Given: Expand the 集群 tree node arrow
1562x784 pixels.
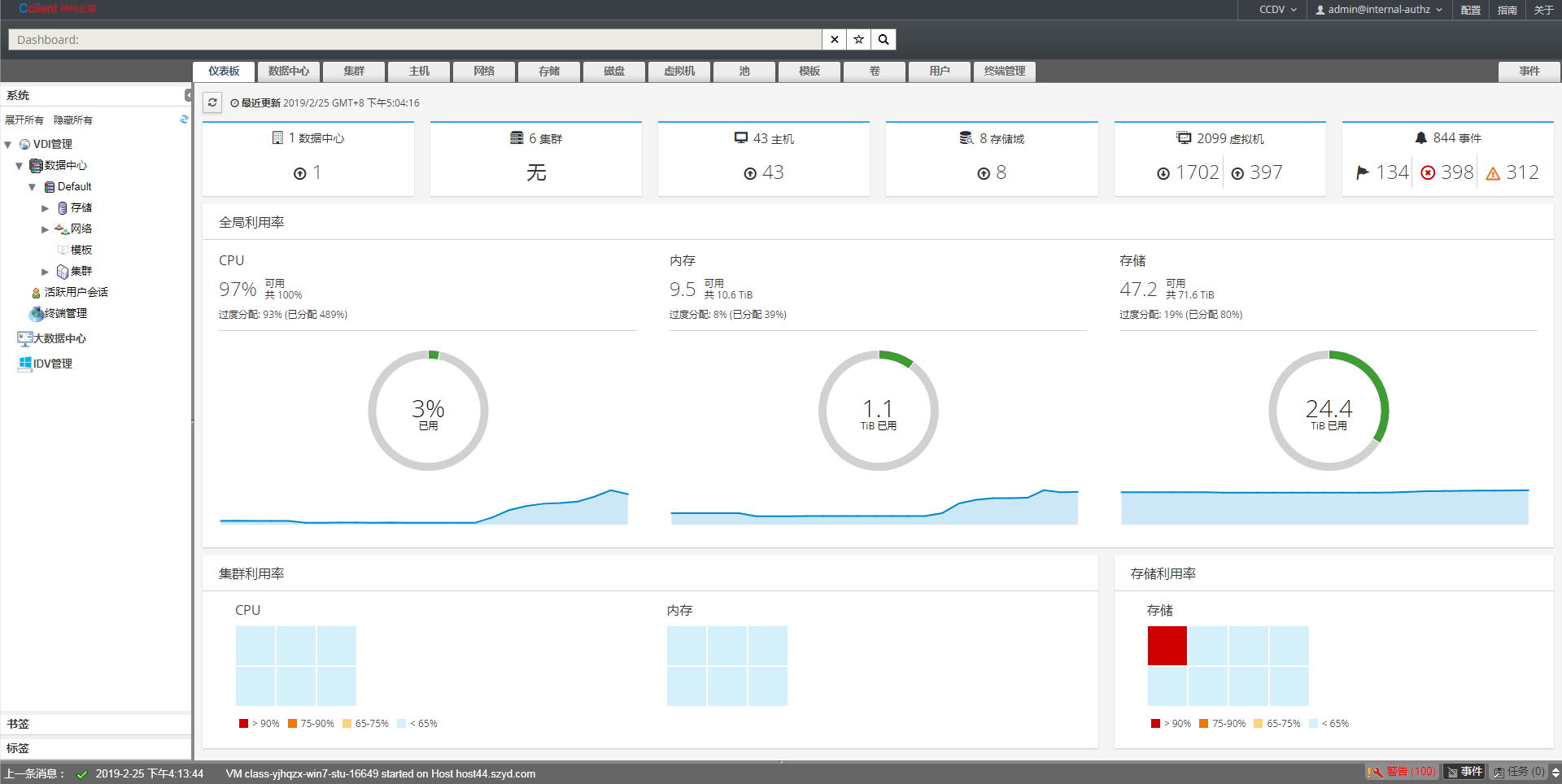Looking at the screenshot, I should (x=46, y=272).
